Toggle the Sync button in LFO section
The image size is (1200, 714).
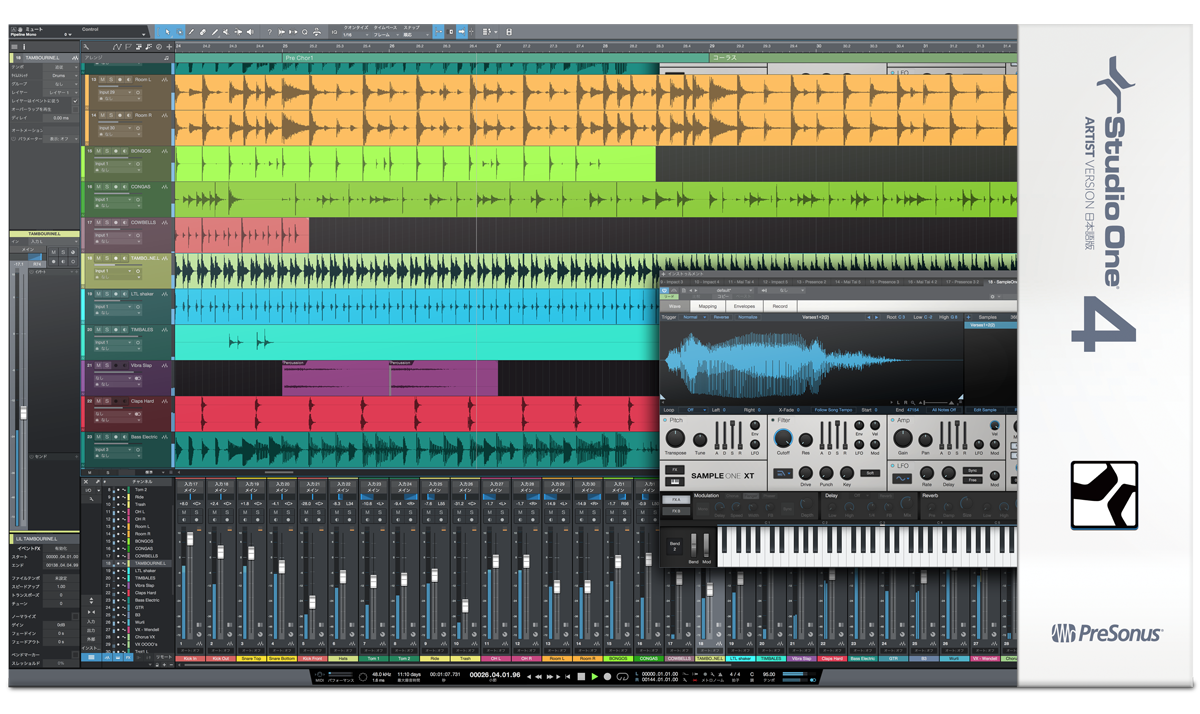(x=972, y=470)
